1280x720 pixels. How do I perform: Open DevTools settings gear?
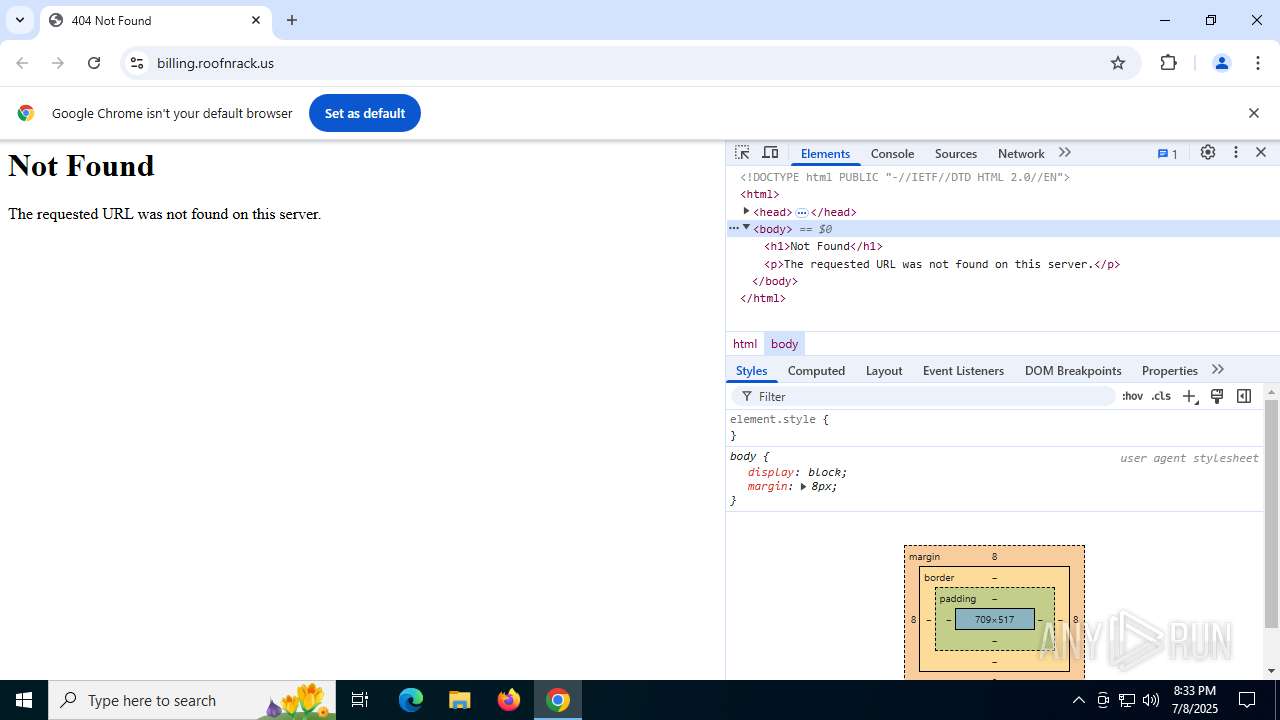pos(1208,153)
